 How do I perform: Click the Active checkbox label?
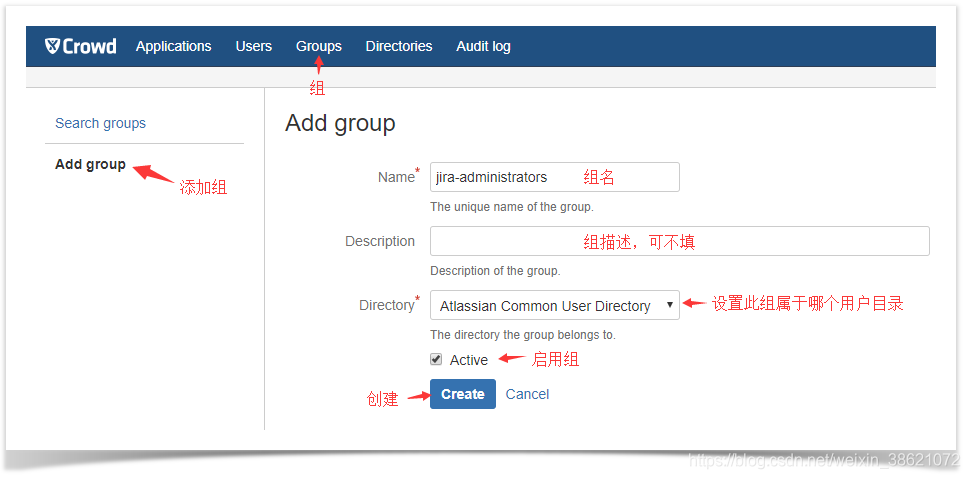[x=469, y=360]
